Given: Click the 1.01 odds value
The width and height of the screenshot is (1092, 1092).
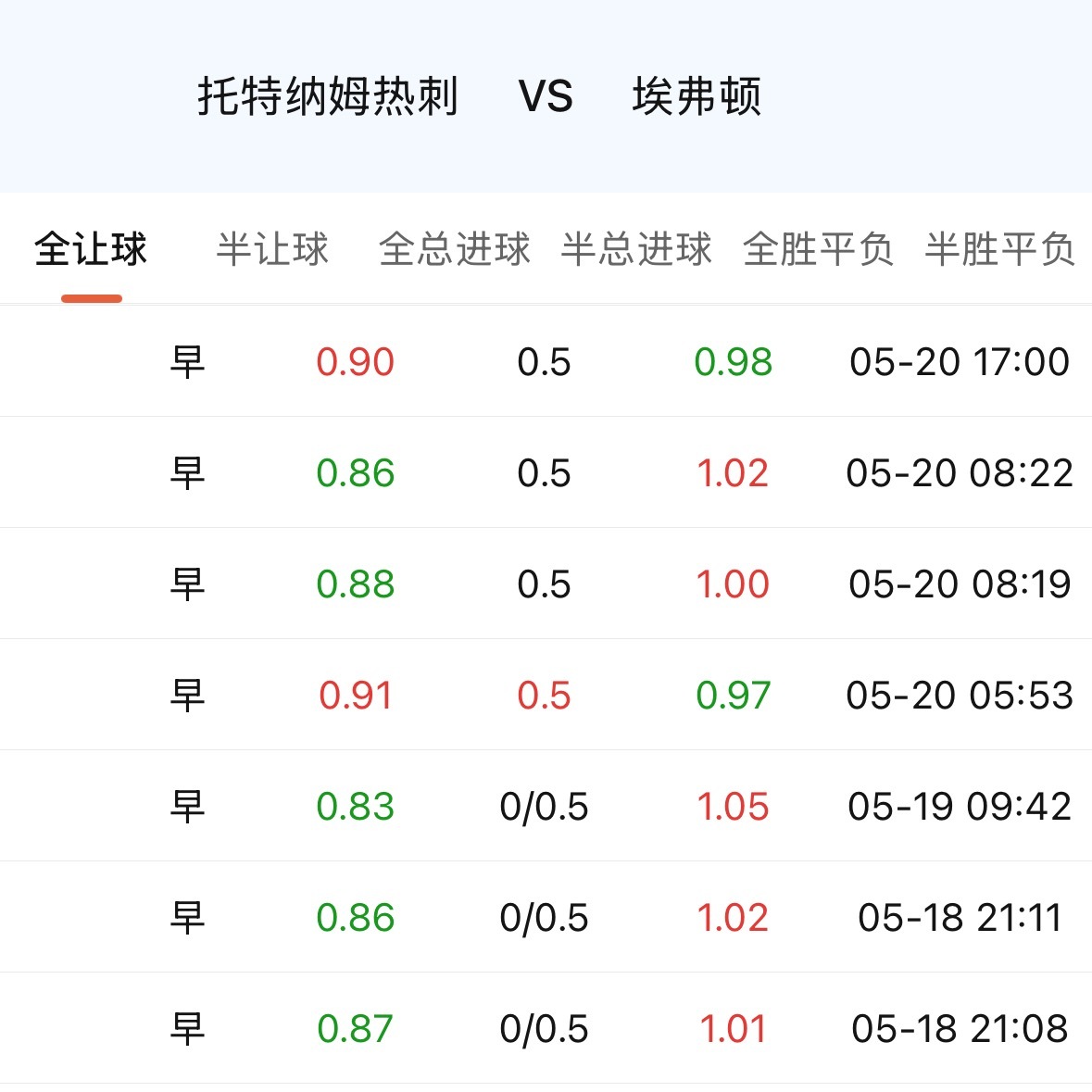Looking at the screenshot, I should 734,1029.
